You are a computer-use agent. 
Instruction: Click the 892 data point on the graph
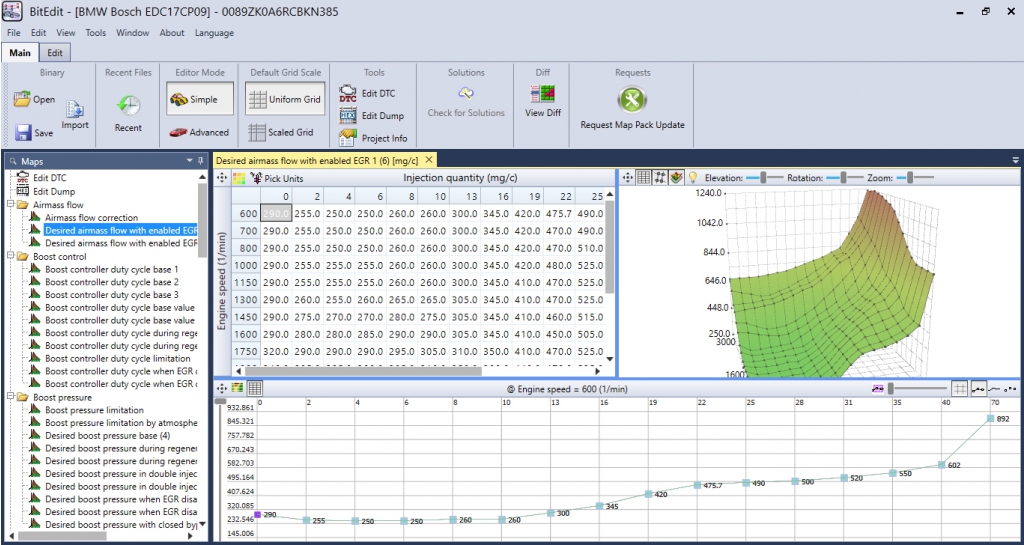point(991,419)
